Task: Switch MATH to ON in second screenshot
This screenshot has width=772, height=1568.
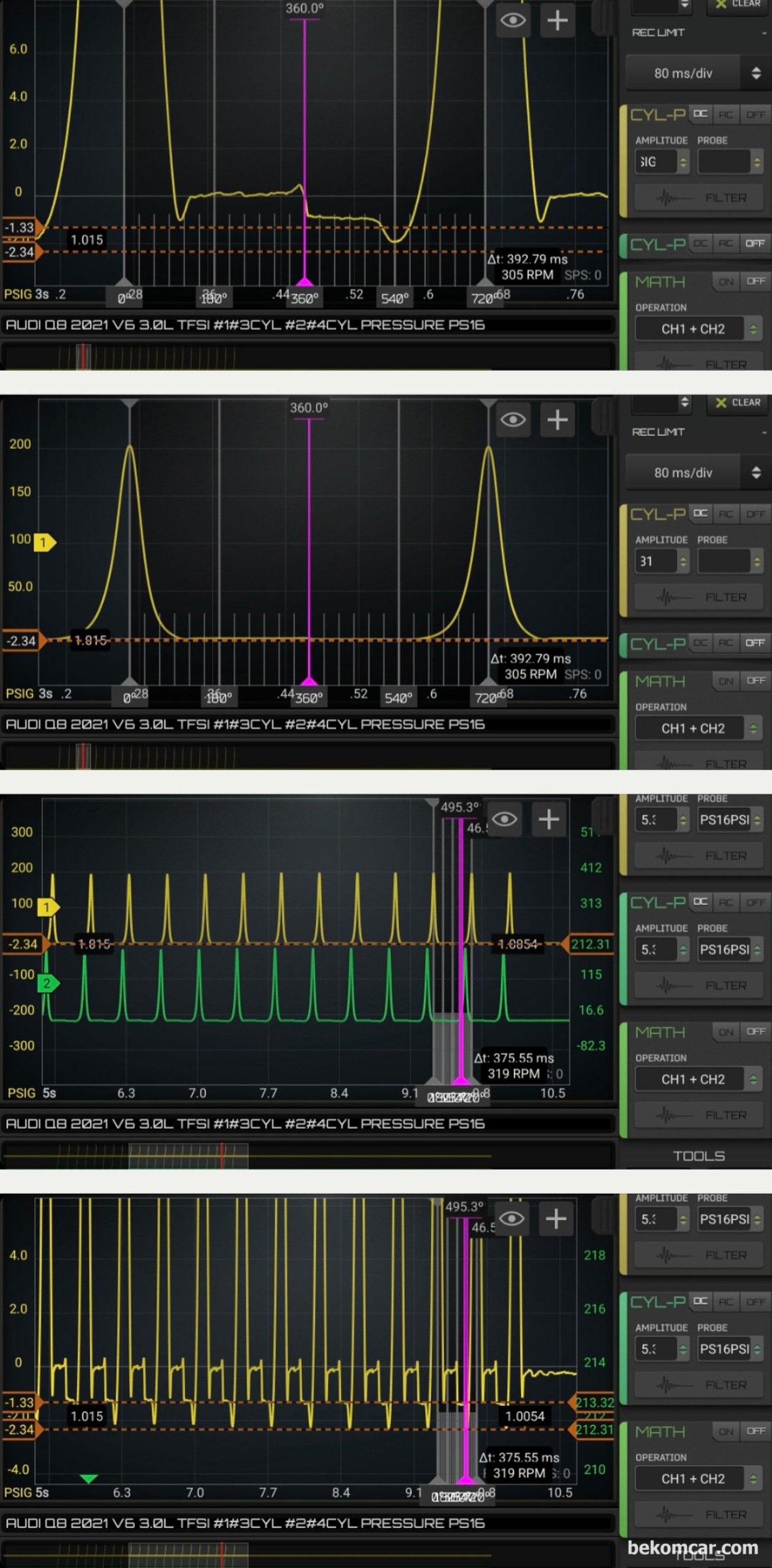Action: (x=726, y=681)
